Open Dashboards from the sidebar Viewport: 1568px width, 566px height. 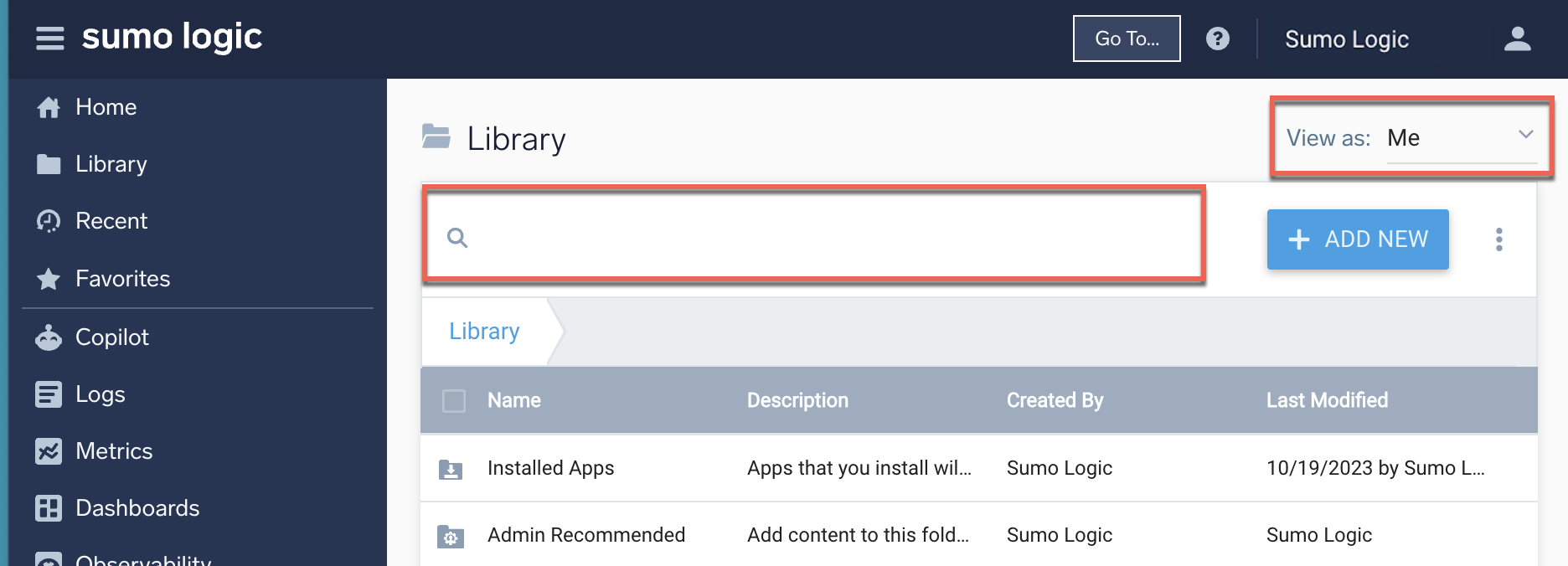point(137,508)
